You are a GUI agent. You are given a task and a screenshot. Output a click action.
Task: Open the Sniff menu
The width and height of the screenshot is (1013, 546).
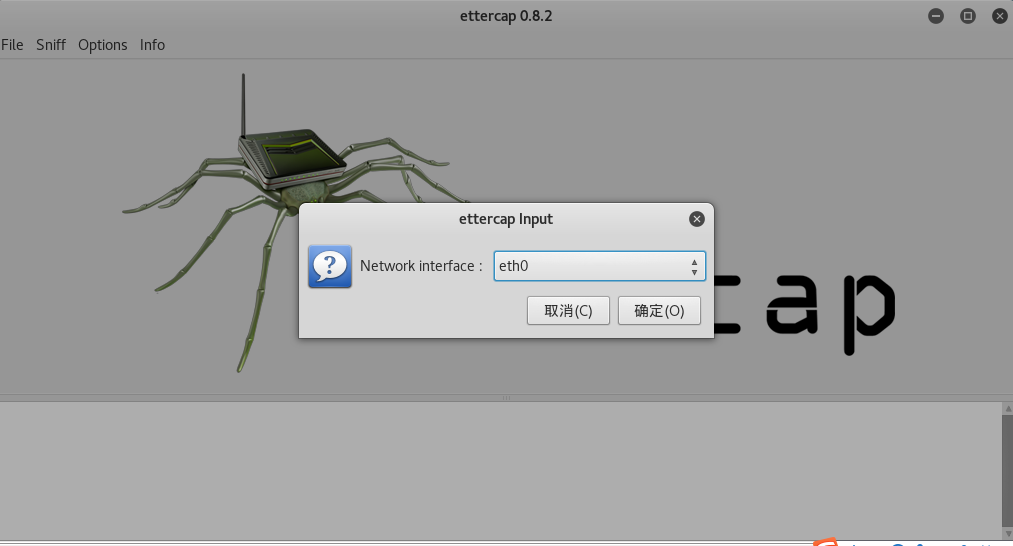pos(51,45)
